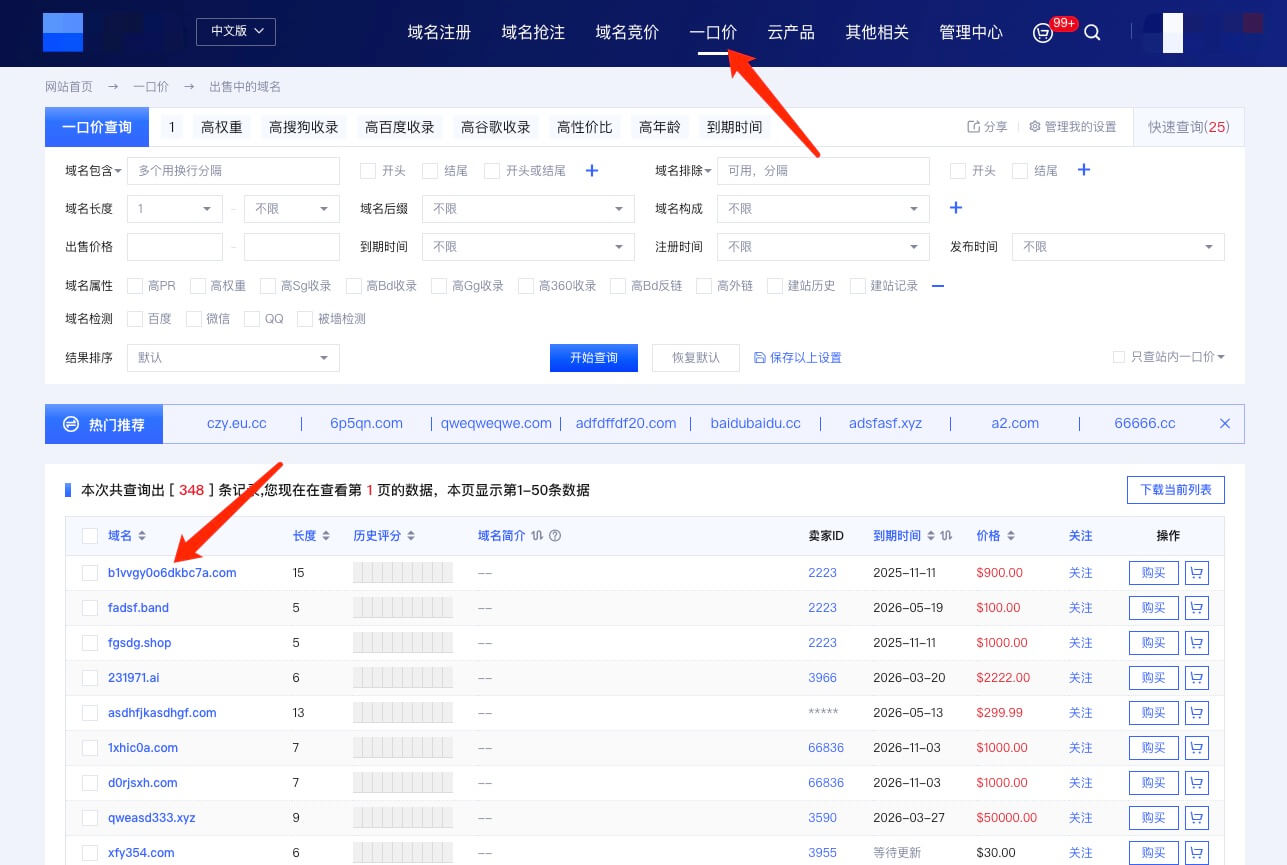Open 域名竞价 in top navigation
This screenshot has height=865, width=1287.
coord(627,32)
